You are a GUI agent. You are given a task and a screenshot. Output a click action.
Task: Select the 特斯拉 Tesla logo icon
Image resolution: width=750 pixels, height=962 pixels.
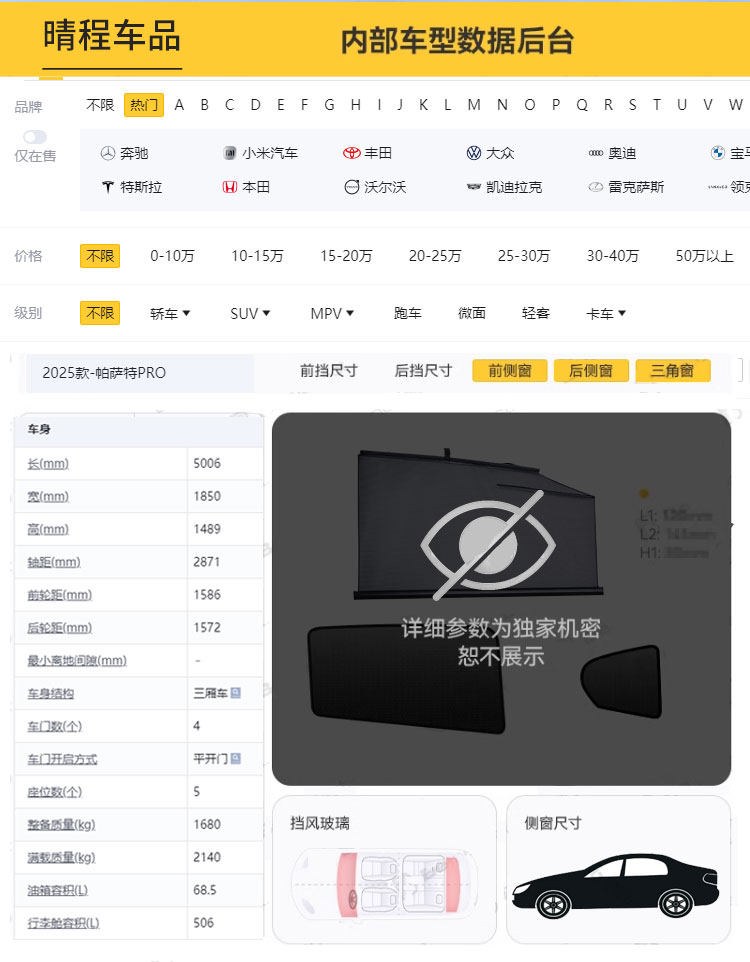point(108,187)
